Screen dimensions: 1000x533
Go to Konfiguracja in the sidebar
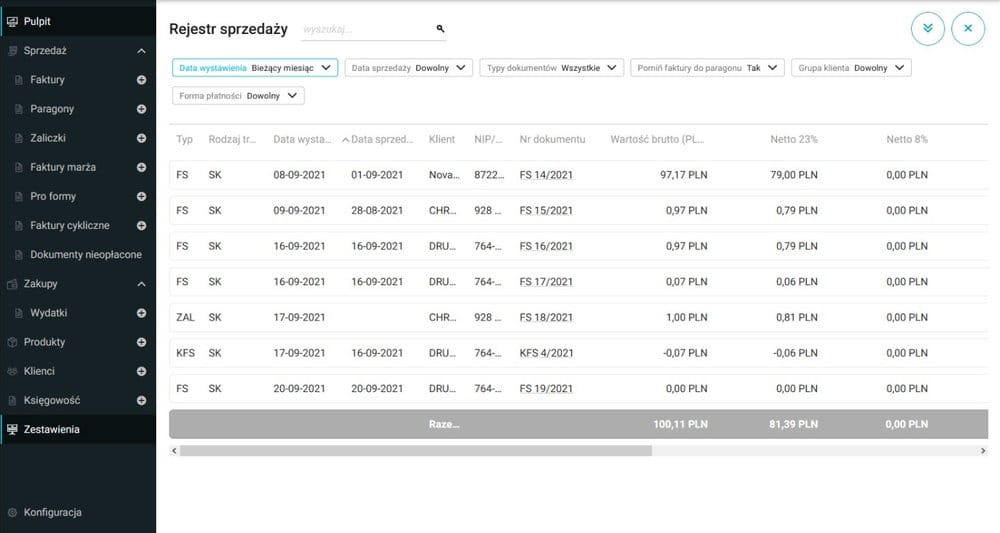tap(52, 512)
